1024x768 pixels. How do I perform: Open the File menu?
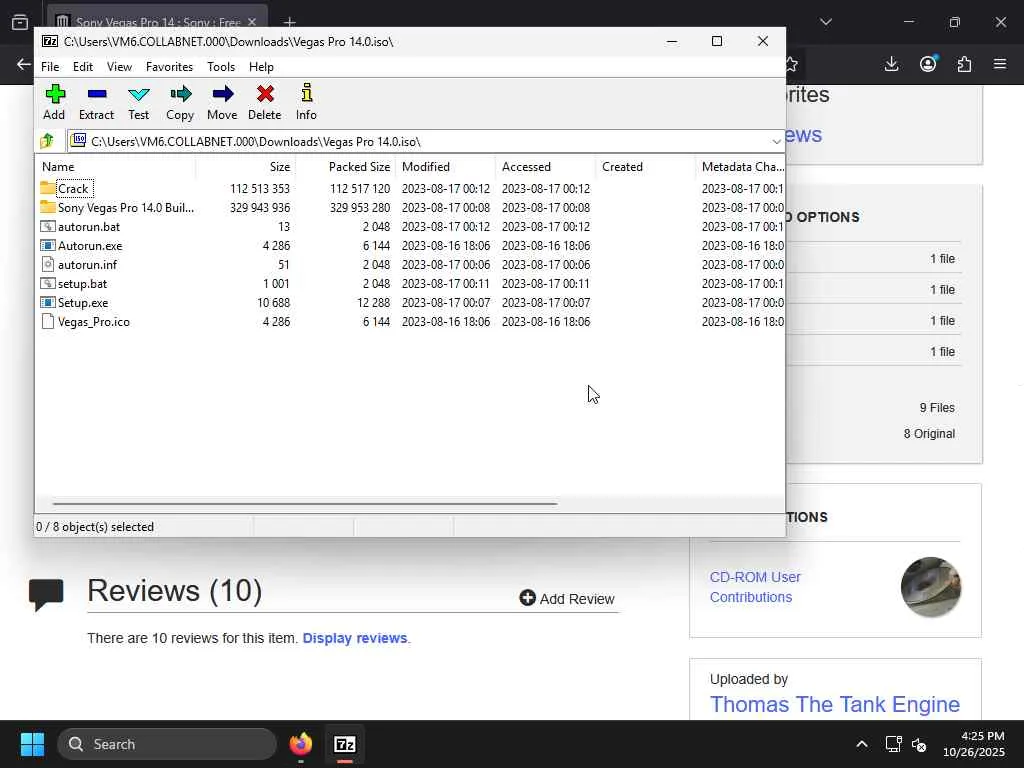point(50,67)
